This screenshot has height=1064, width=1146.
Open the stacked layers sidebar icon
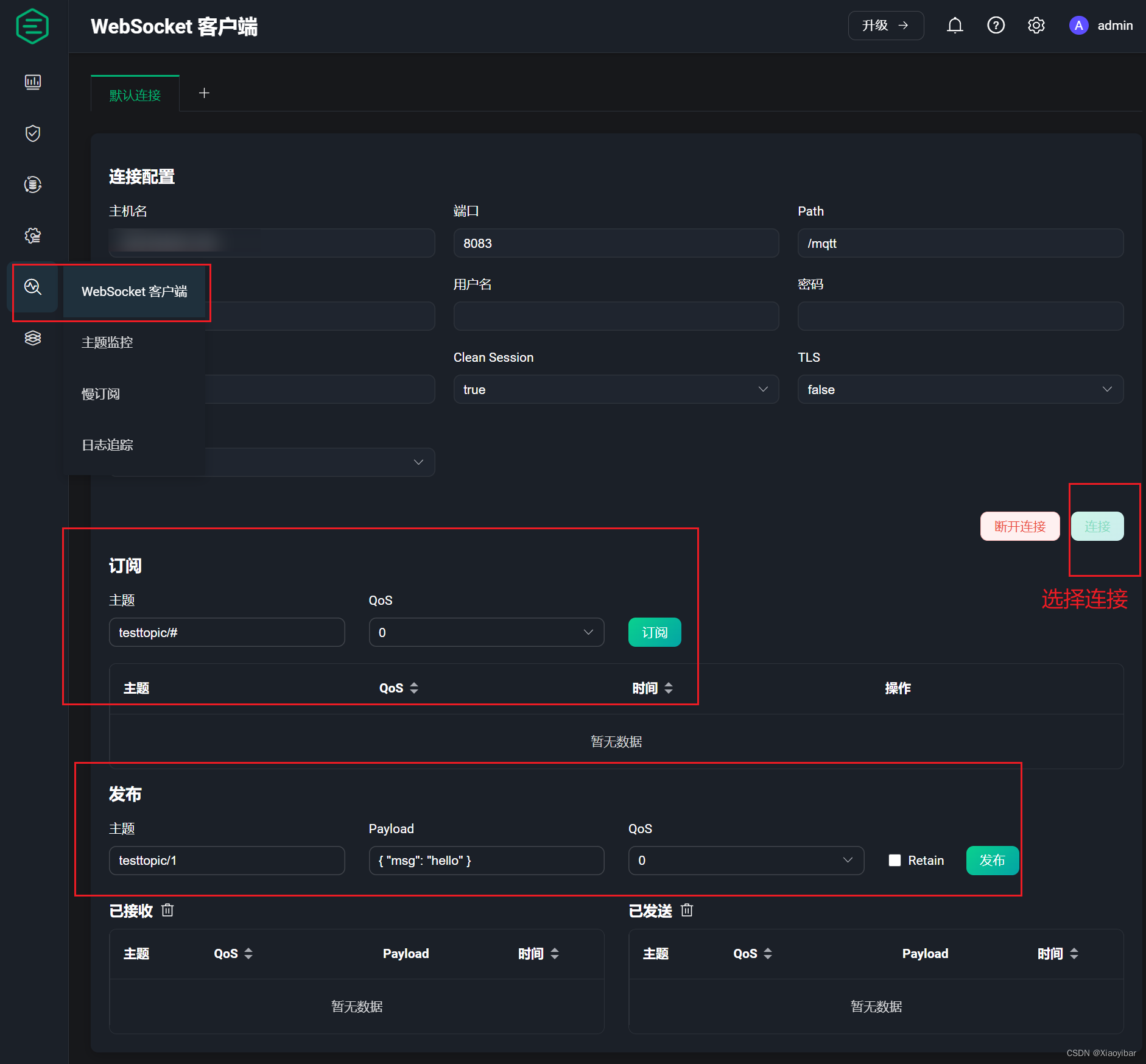pyautogui.click(x=33, y=338)
